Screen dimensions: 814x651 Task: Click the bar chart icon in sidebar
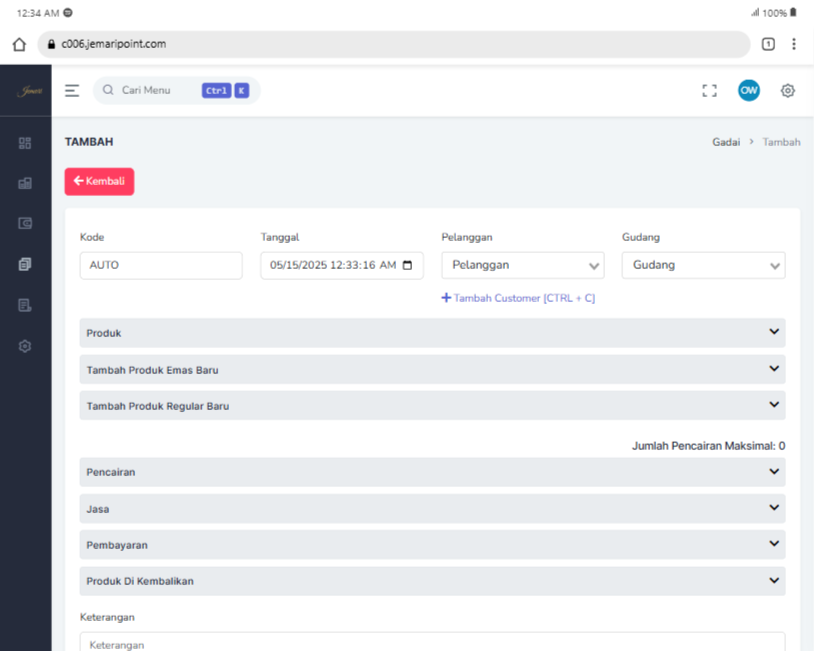pos(25,184)
